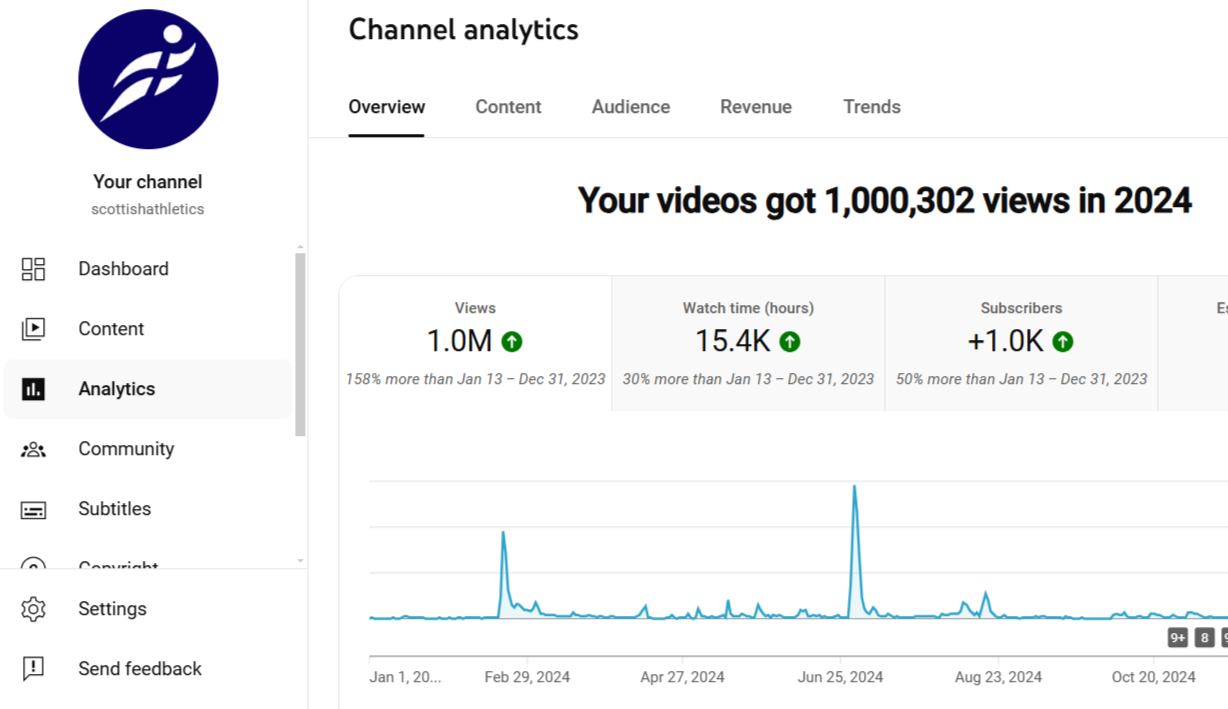The height and width of the screenshot is (709, 1228).
Task: Open Settings via the gear icon
Action: click(33, 609)
